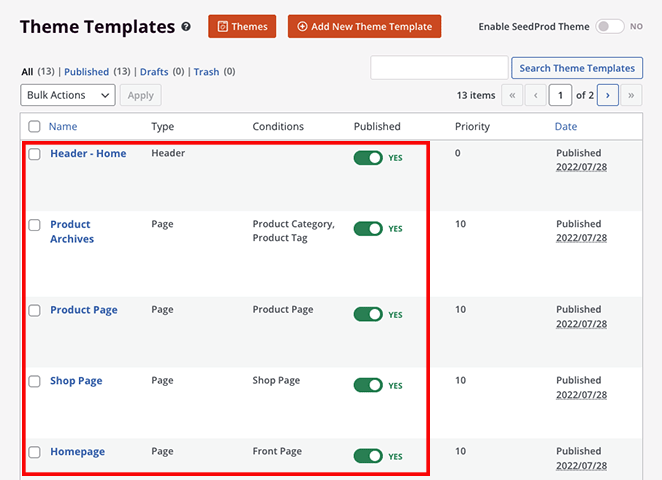Image resolution: width=662 pixels, height=480 pixels.
Task: Go to next page arrow
Action: click(606, 95)
